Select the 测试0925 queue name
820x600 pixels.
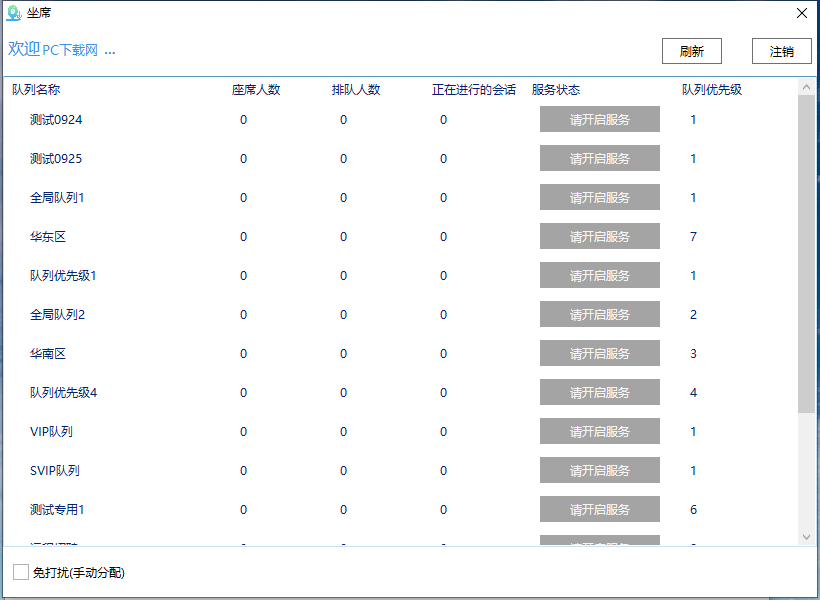point(56,159)
